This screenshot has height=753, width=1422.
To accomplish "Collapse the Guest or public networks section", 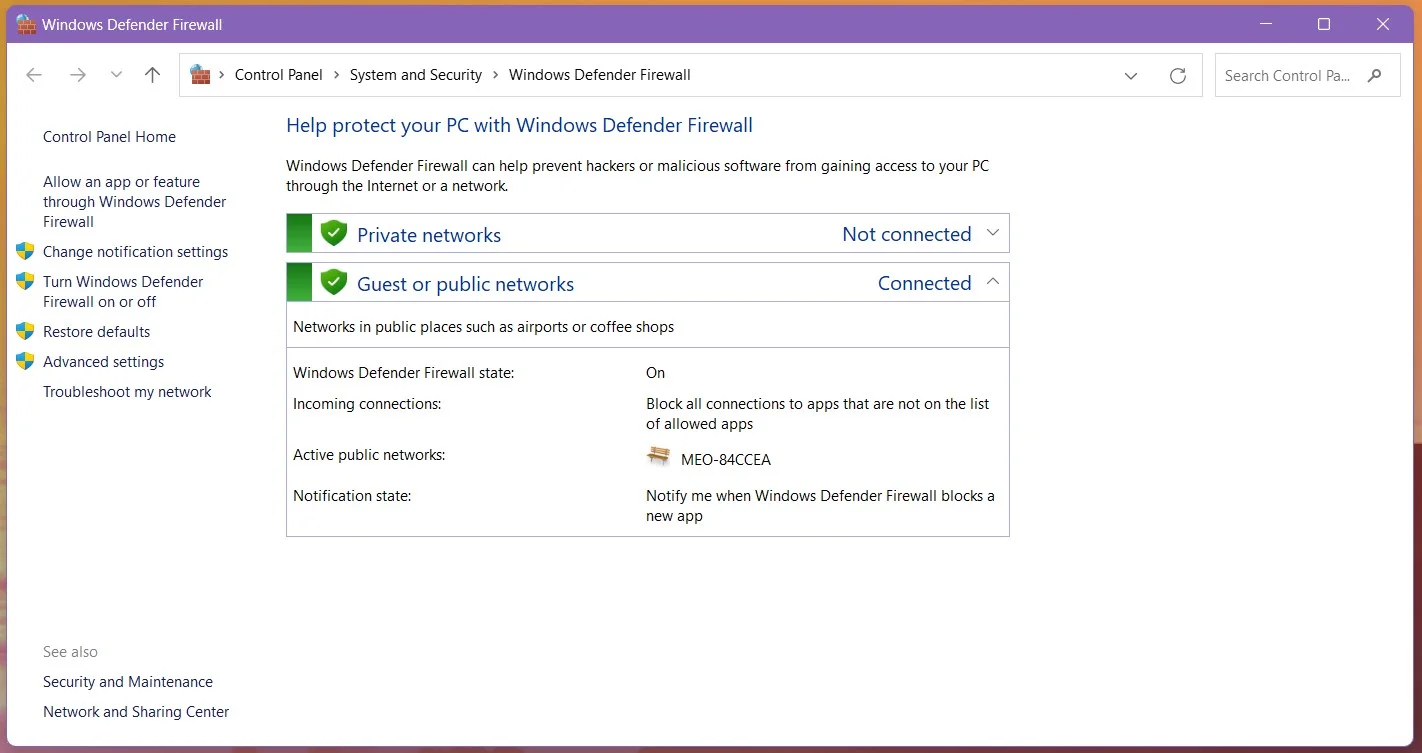I will (x=992, y=282).
